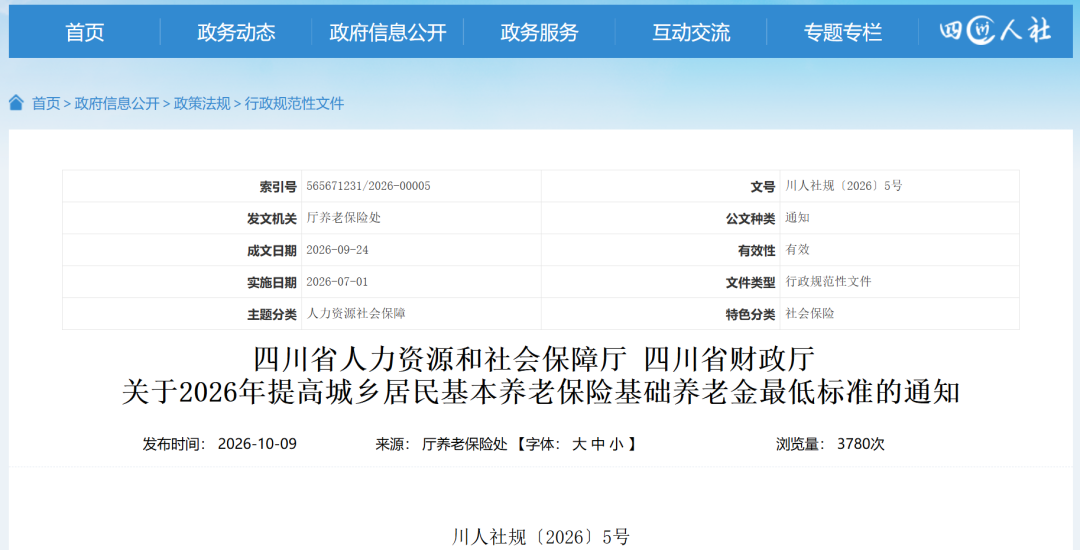Open the 政务动态 navigation menu

(236, 32)
